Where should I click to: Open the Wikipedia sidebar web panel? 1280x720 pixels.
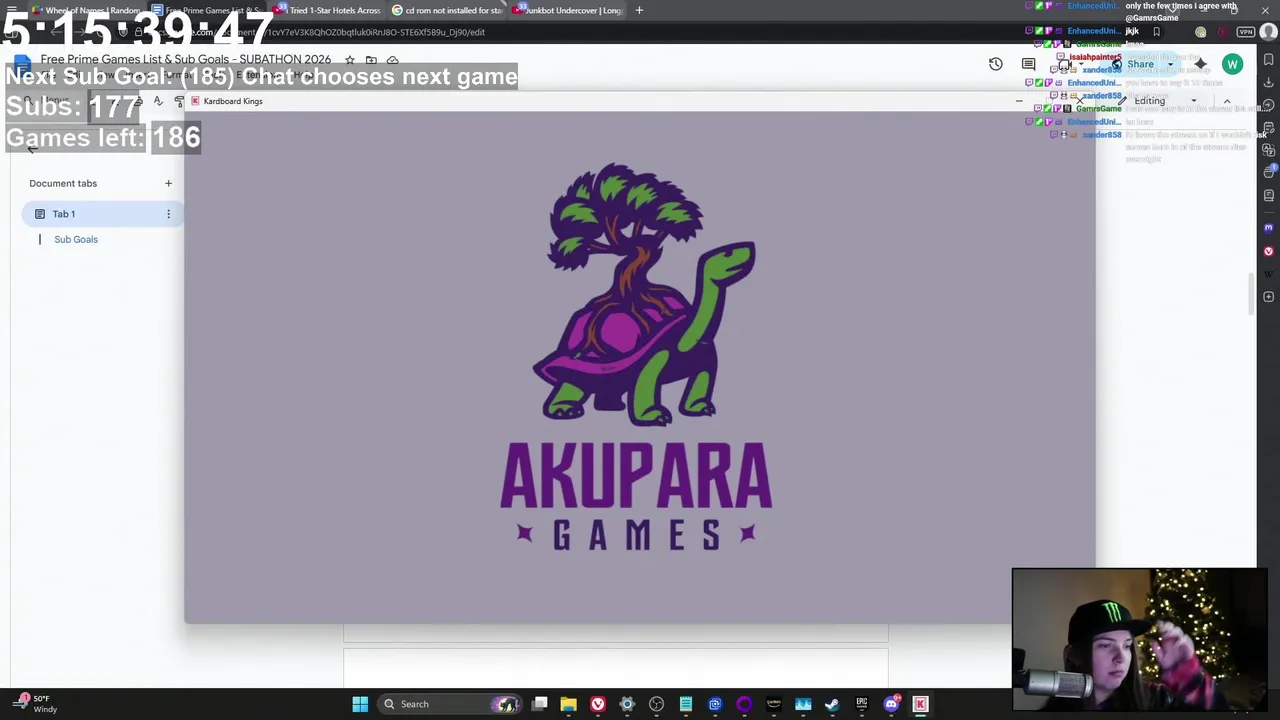(1268, 274)
